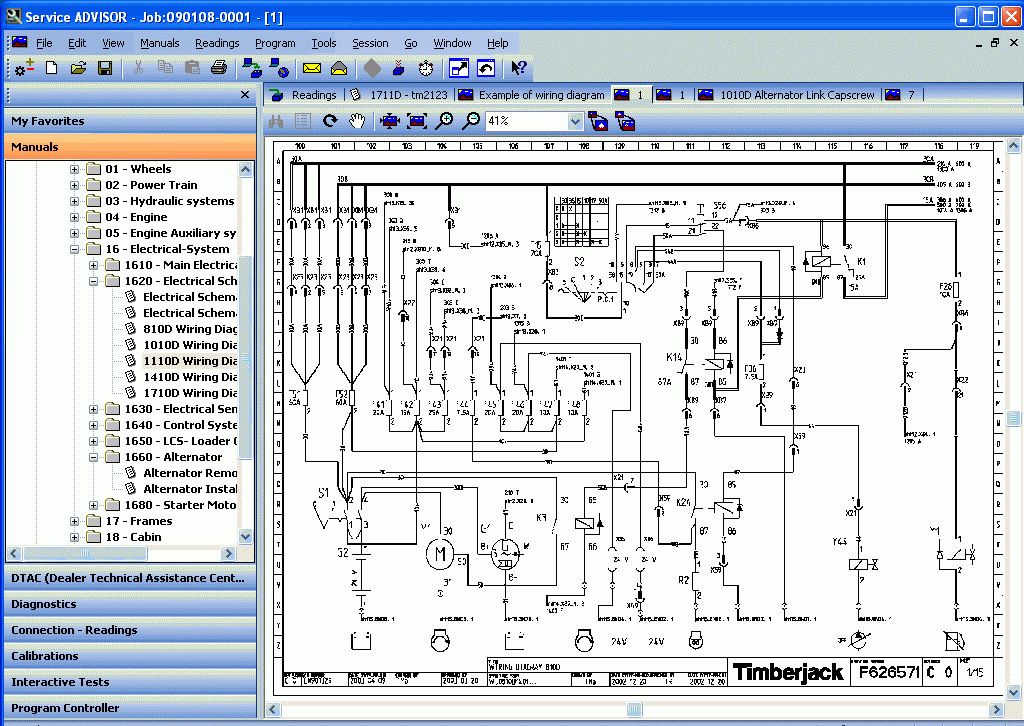Click the window expand arrow icon
This screenshot has width=1024, height=726.
coord(459,68)
